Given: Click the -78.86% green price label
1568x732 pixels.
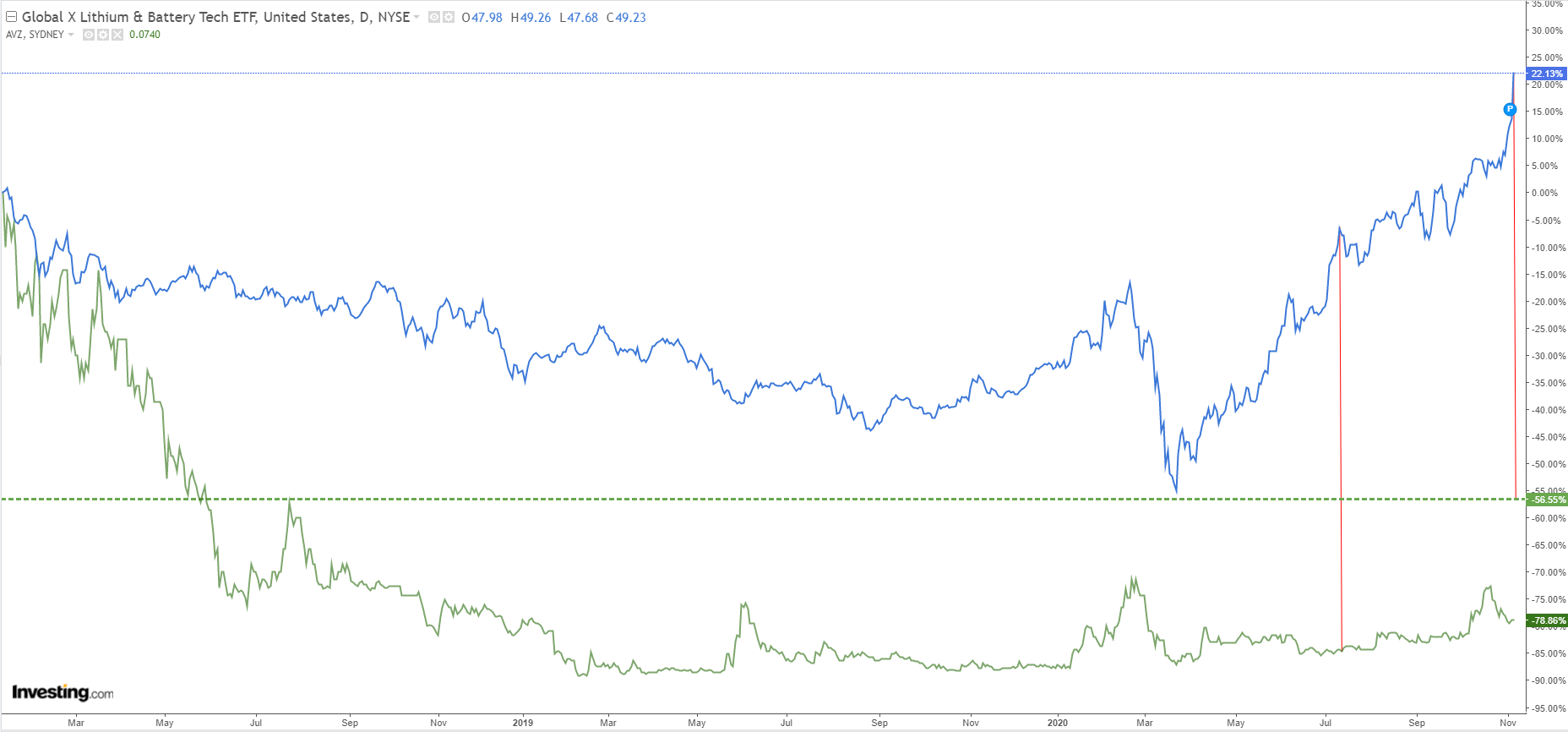Looking at the screenshot, I should point(1548,620).
